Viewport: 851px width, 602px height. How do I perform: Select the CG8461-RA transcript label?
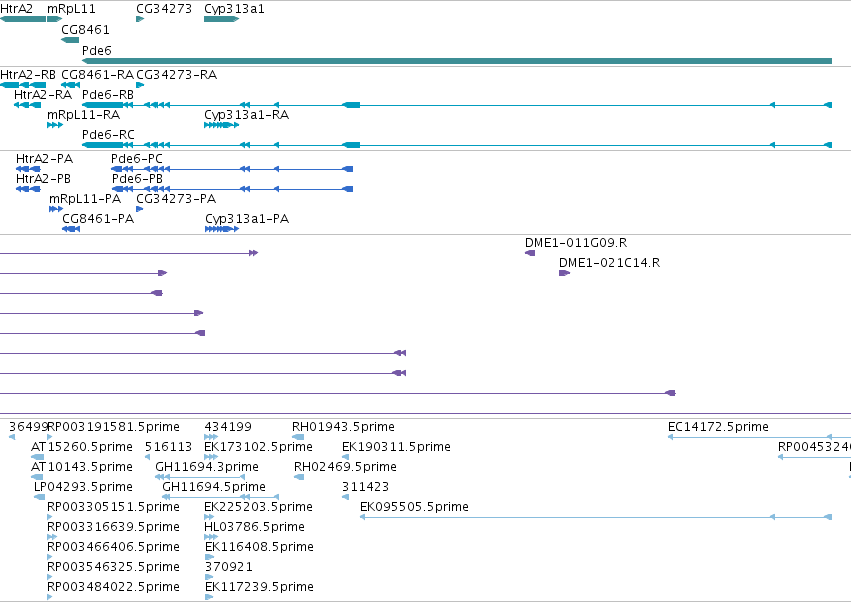tap(98, 74)
